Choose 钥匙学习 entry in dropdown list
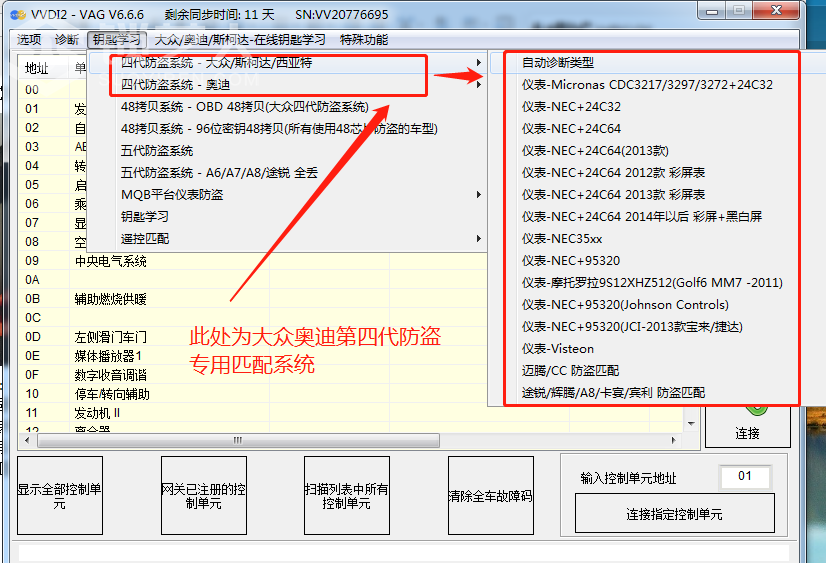Screen dimensions: 826x563 click(x=145, y=217)
